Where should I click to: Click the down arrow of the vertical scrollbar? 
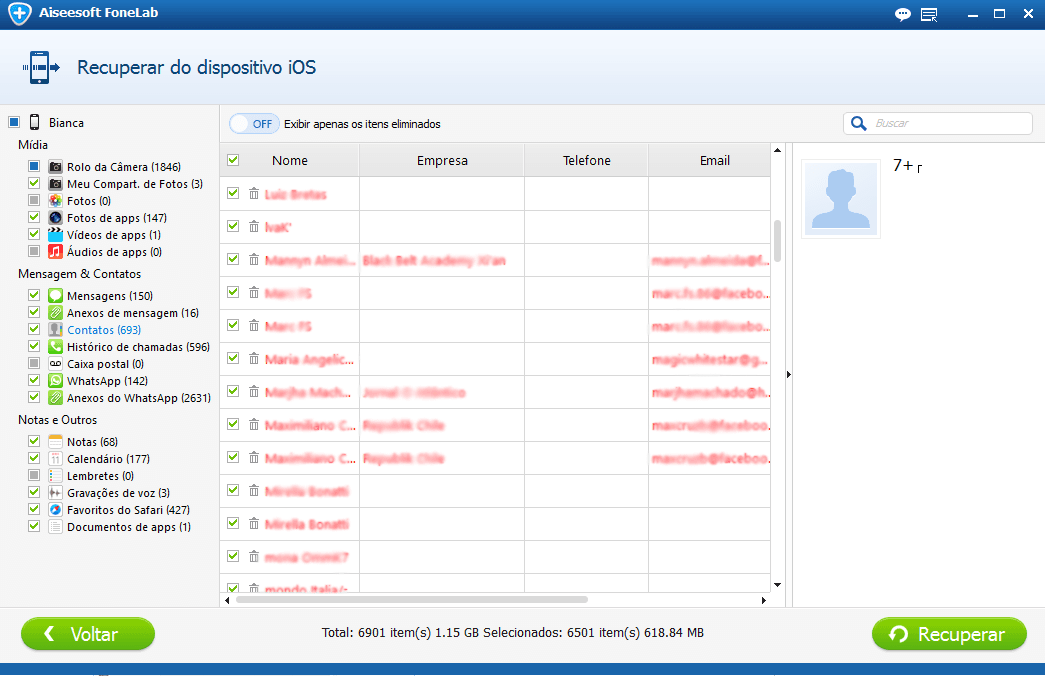pos(777,584)
